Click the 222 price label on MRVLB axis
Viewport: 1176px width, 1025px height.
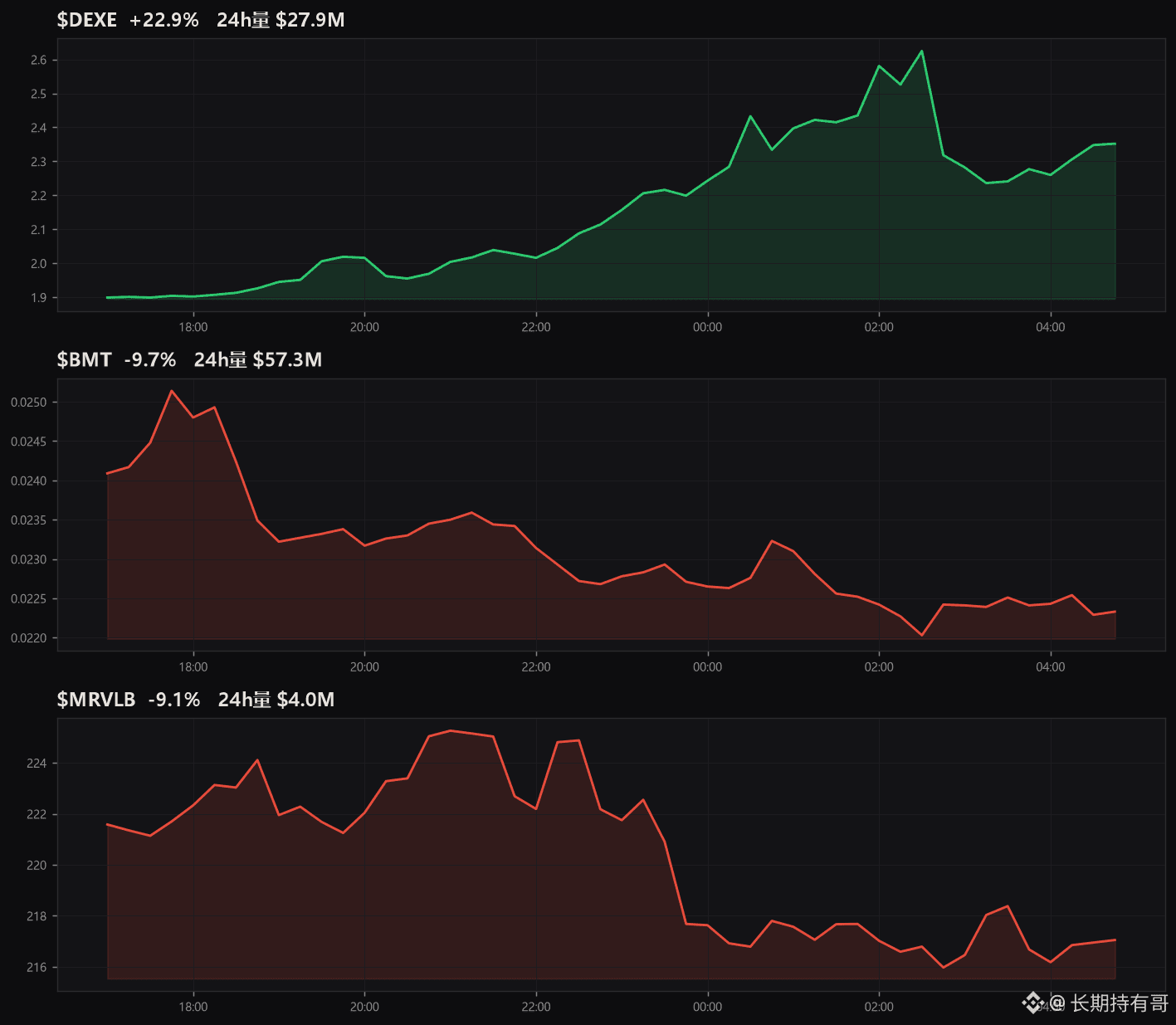[37, 814]
